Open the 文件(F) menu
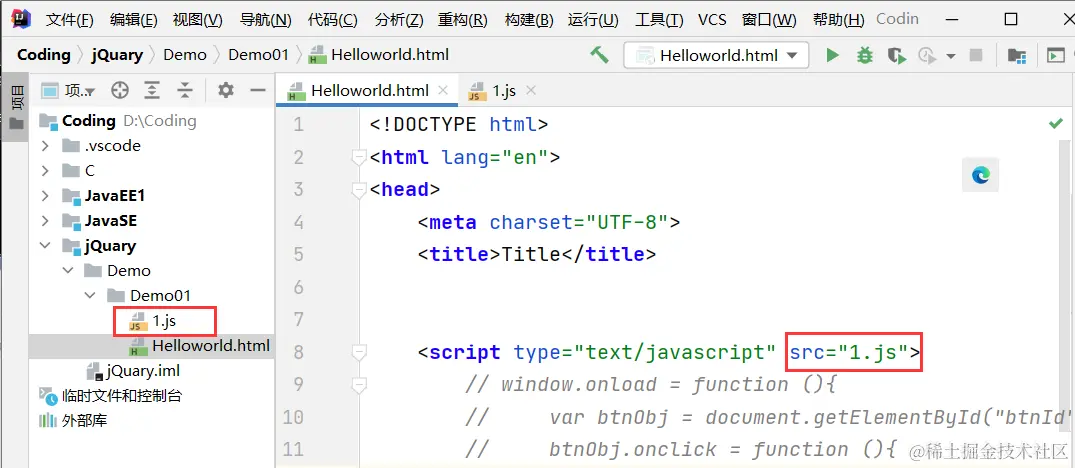The height and width of the screenshot is (468, 1075). click(69, 20)
